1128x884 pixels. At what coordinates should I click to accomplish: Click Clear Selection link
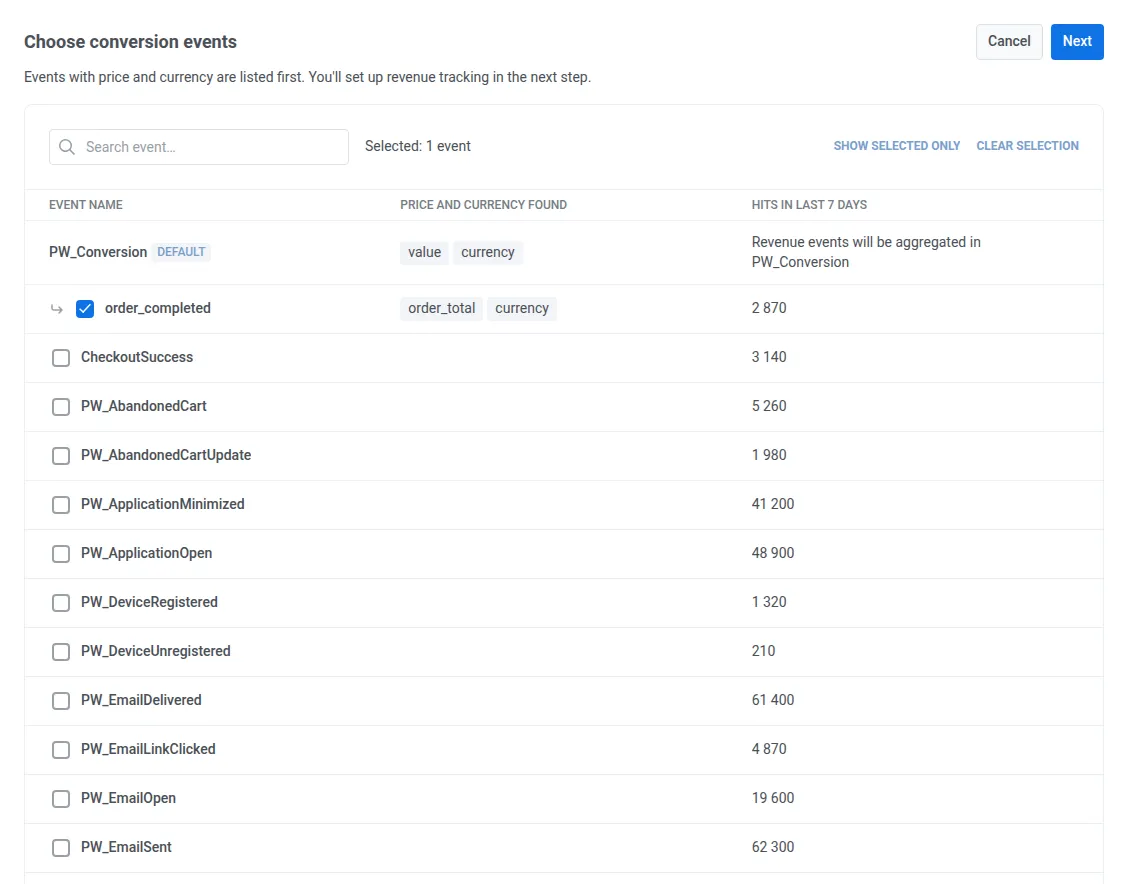pos(1027,146)
